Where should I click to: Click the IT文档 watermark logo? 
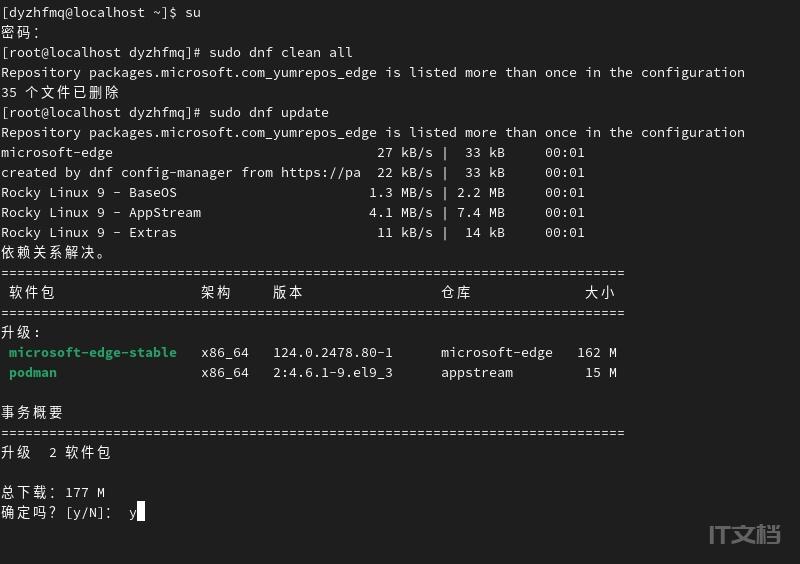click(x=744, y=534)
